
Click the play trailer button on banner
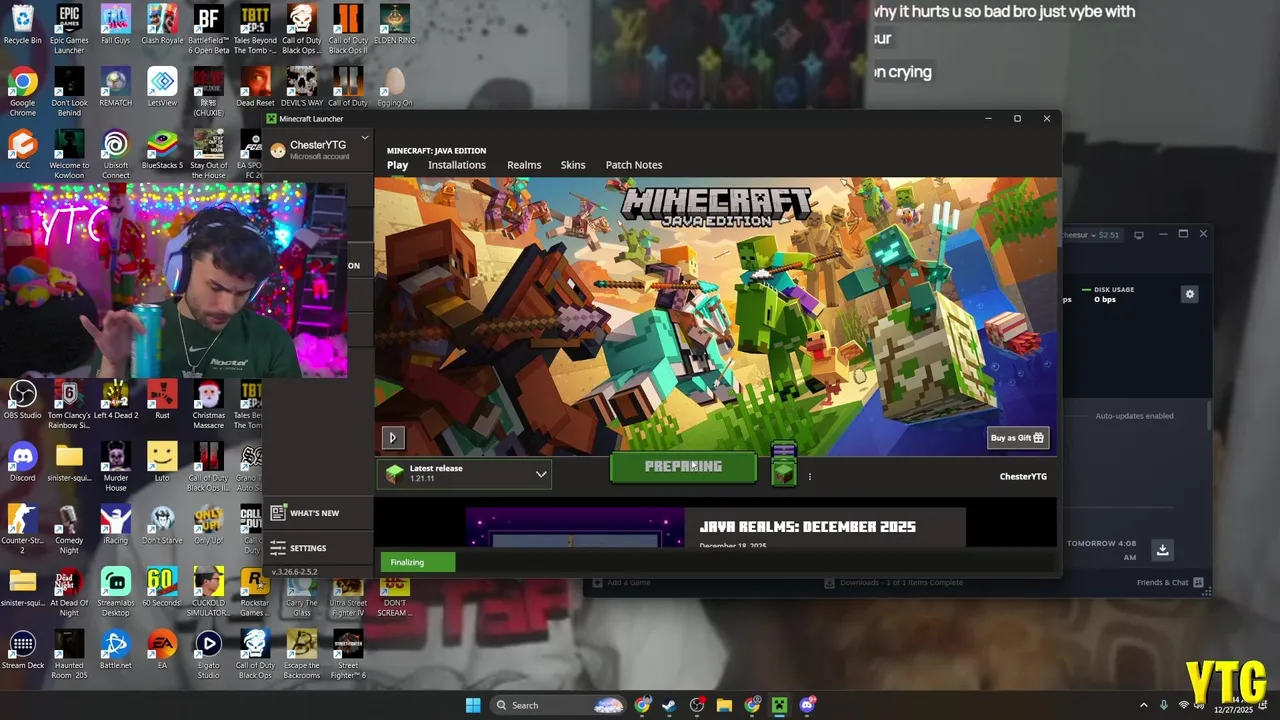pyautogui.click(x=392, y=437)
